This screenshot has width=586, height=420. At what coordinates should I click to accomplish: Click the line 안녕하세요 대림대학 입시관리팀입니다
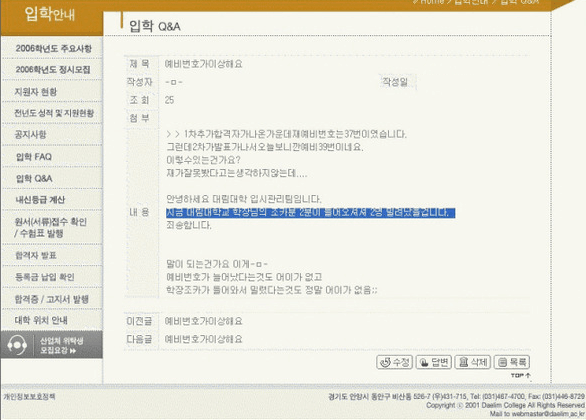tap(244, 199)
